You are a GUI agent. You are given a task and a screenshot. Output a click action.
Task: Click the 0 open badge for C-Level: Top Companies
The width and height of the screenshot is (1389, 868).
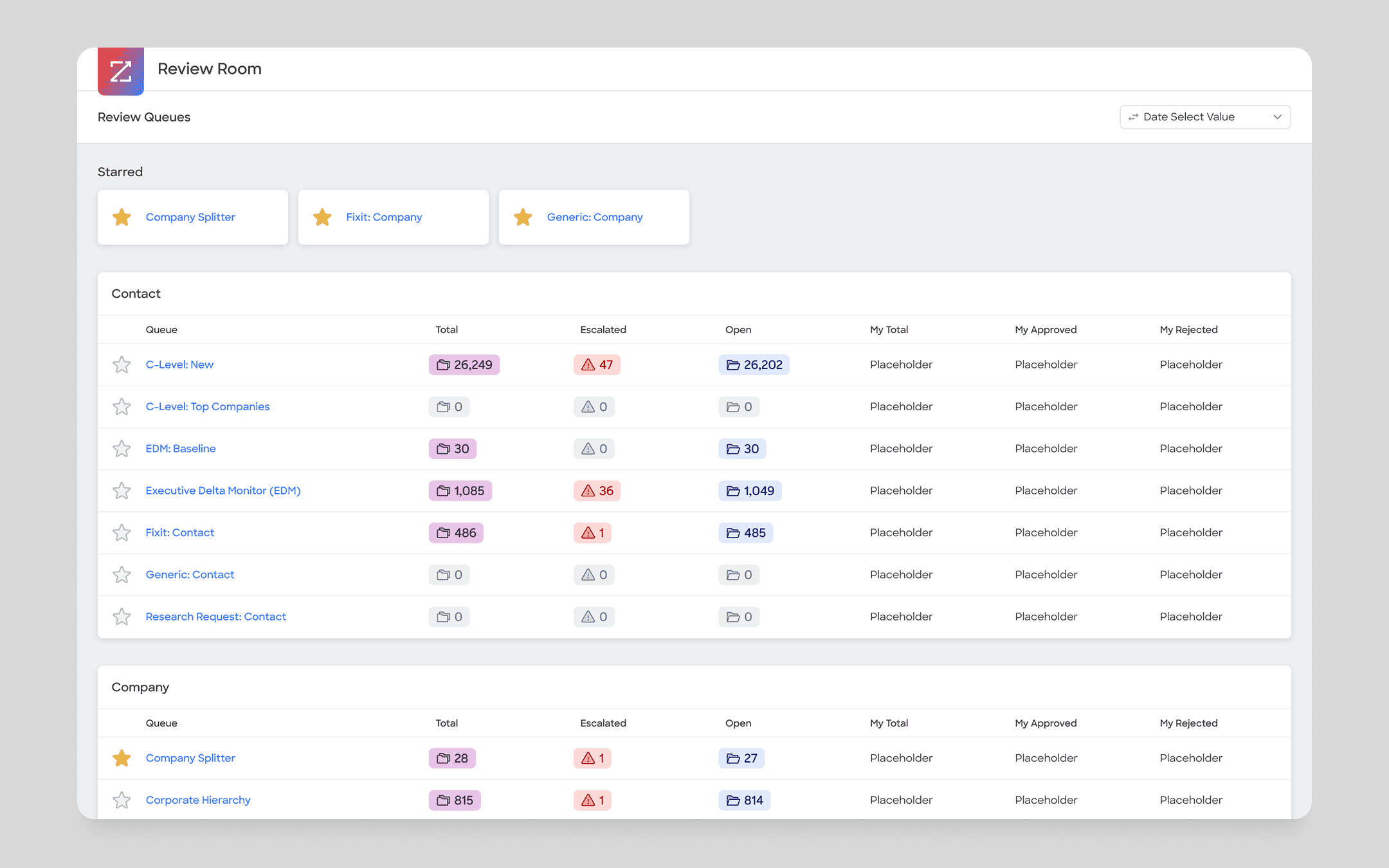tap(739, 406)
